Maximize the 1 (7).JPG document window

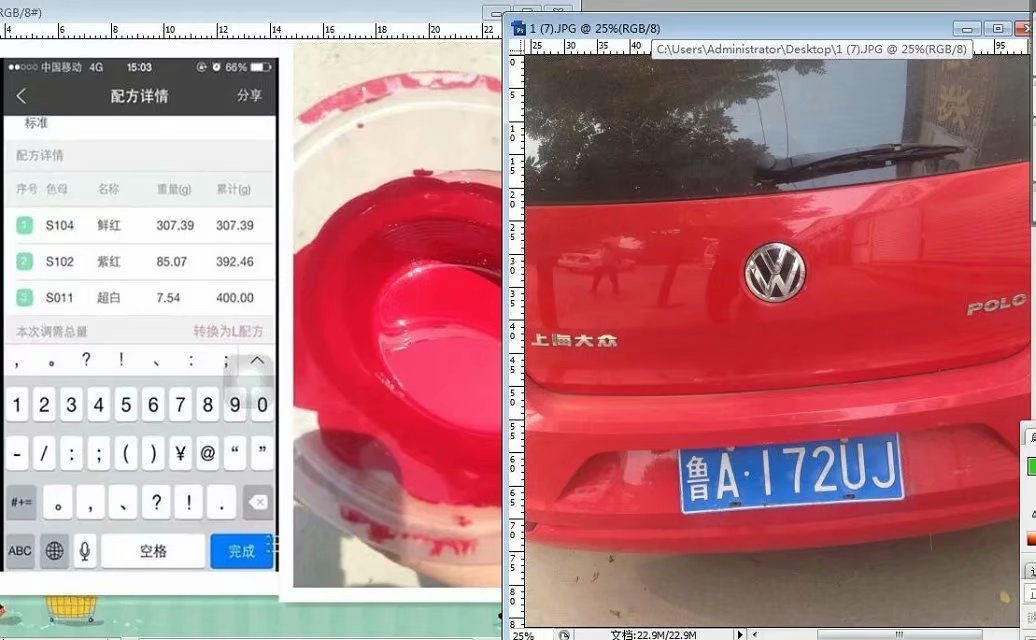998,28
